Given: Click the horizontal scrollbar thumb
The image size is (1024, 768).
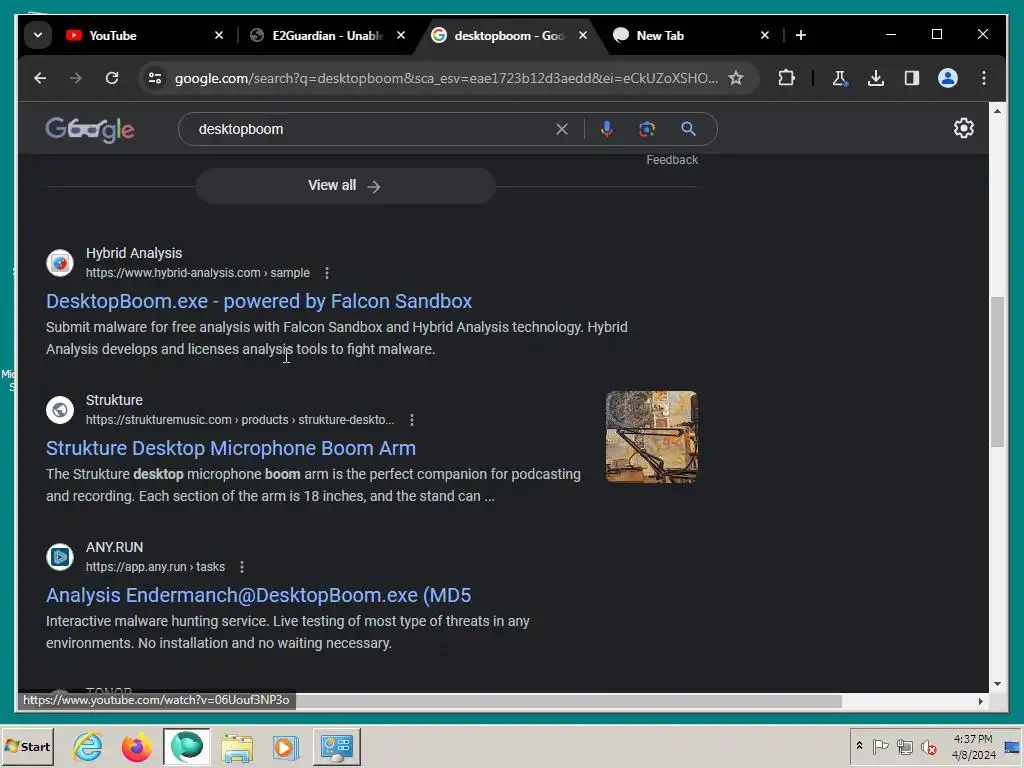Looking at the screenshot, I should (568, 701).
